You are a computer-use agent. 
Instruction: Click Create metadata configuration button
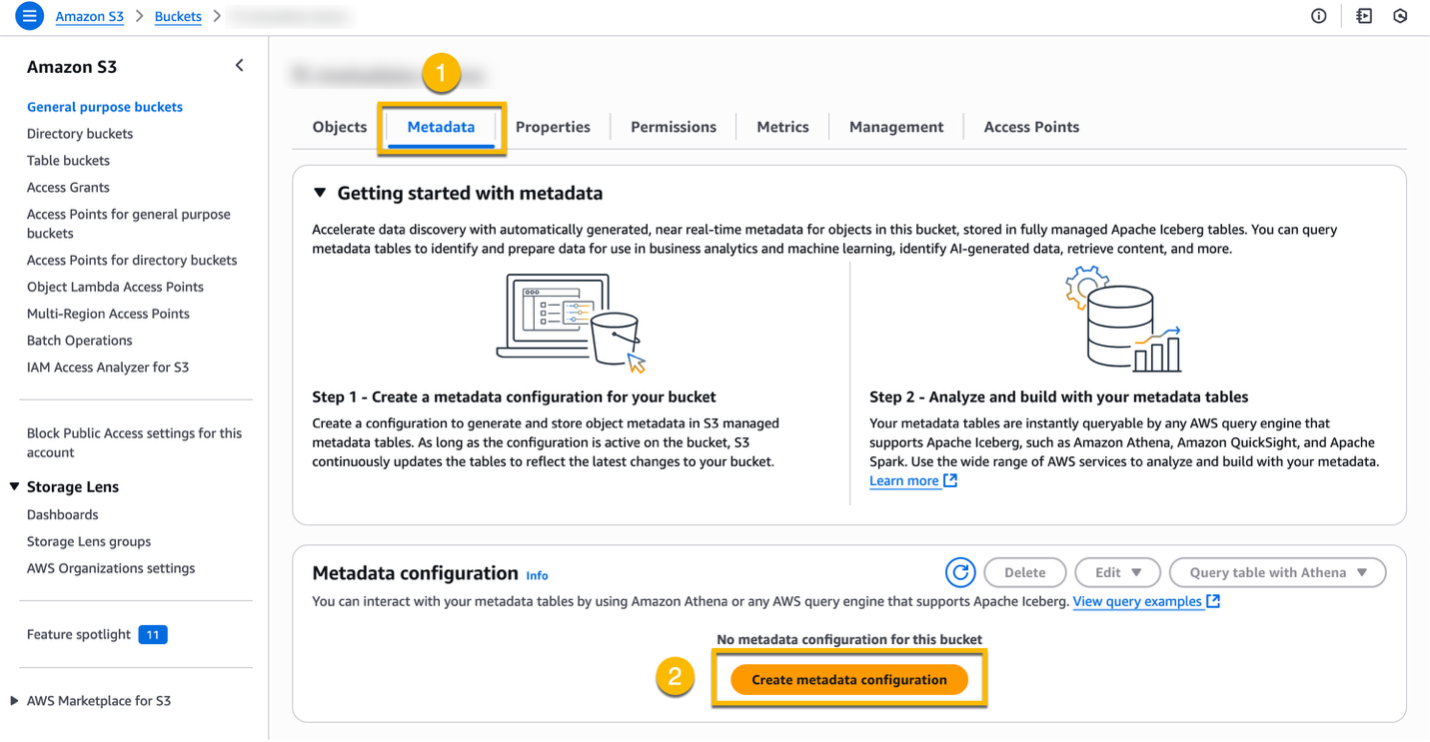click(849, 680)
